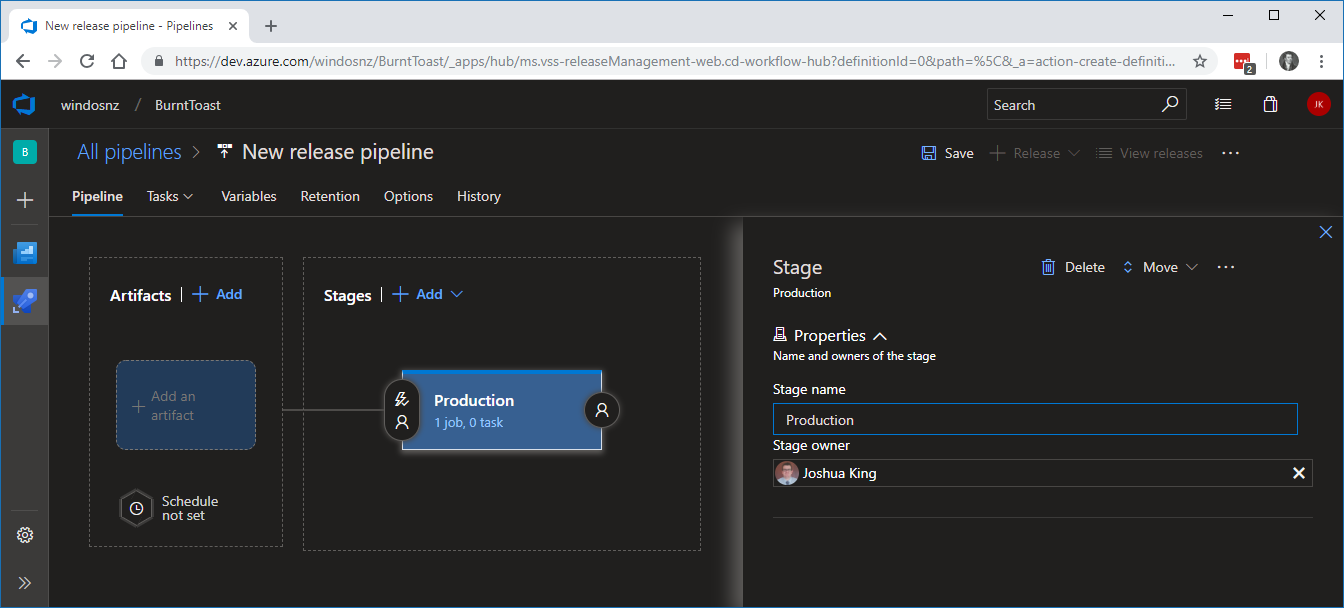
Task: Bookmark this page with star icon
Action: 1200,61
